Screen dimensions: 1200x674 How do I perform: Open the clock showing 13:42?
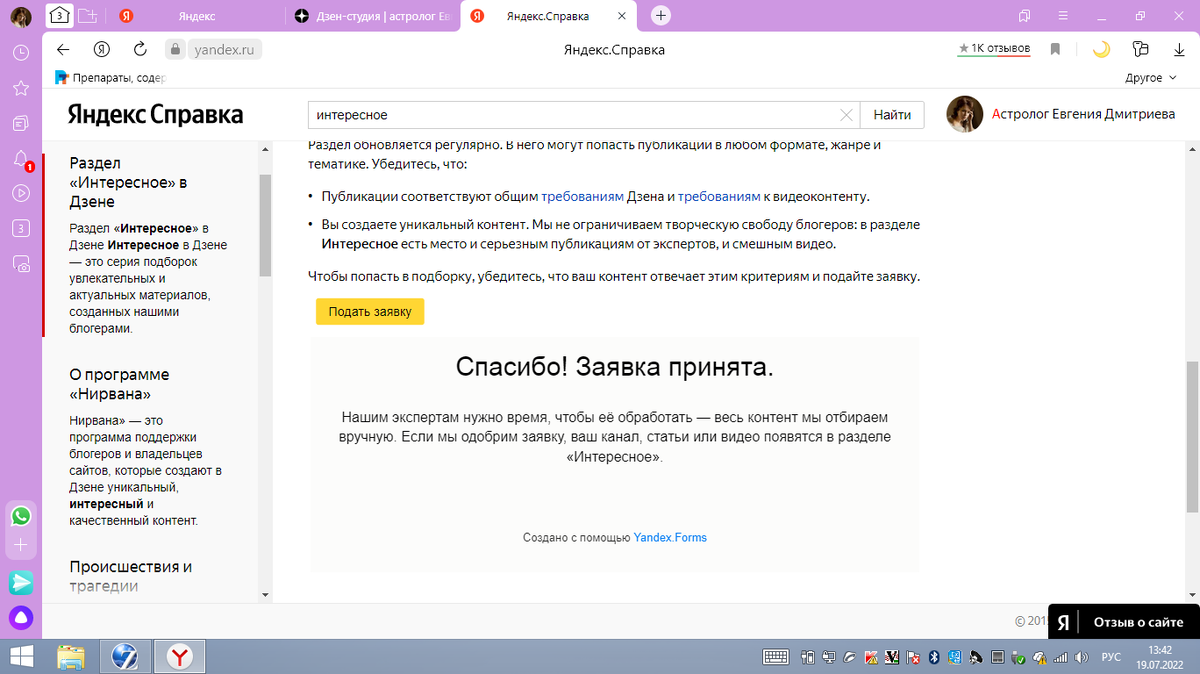click(1160, 657)
